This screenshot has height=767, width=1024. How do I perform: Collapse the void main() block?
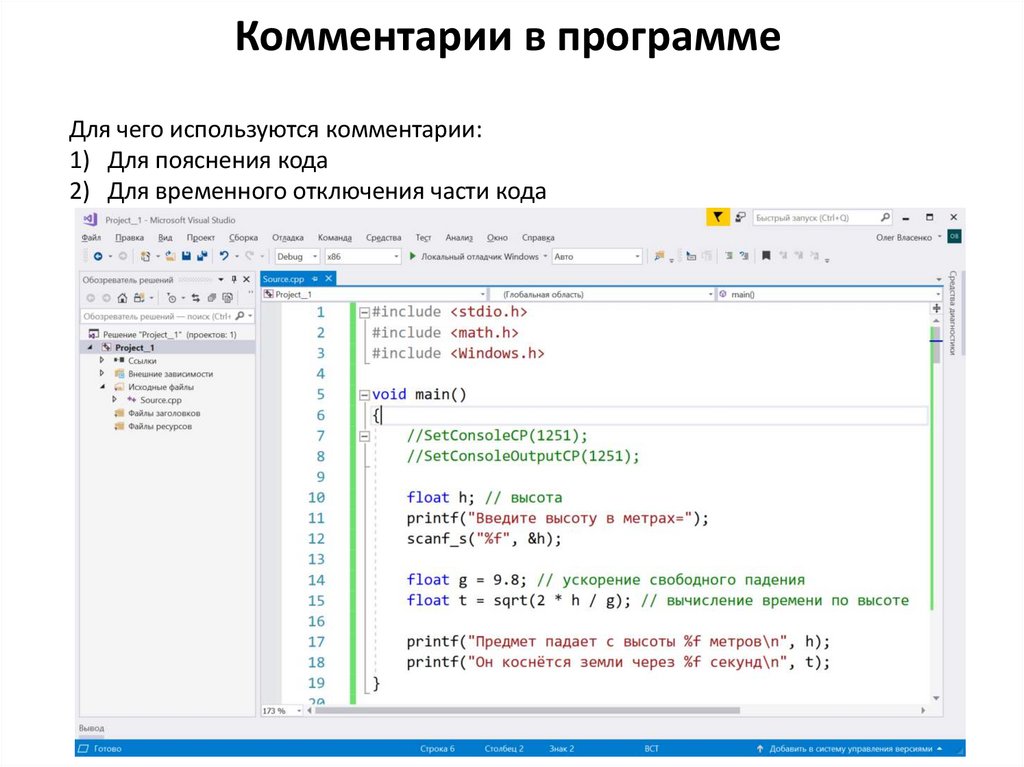click(364, 395)
